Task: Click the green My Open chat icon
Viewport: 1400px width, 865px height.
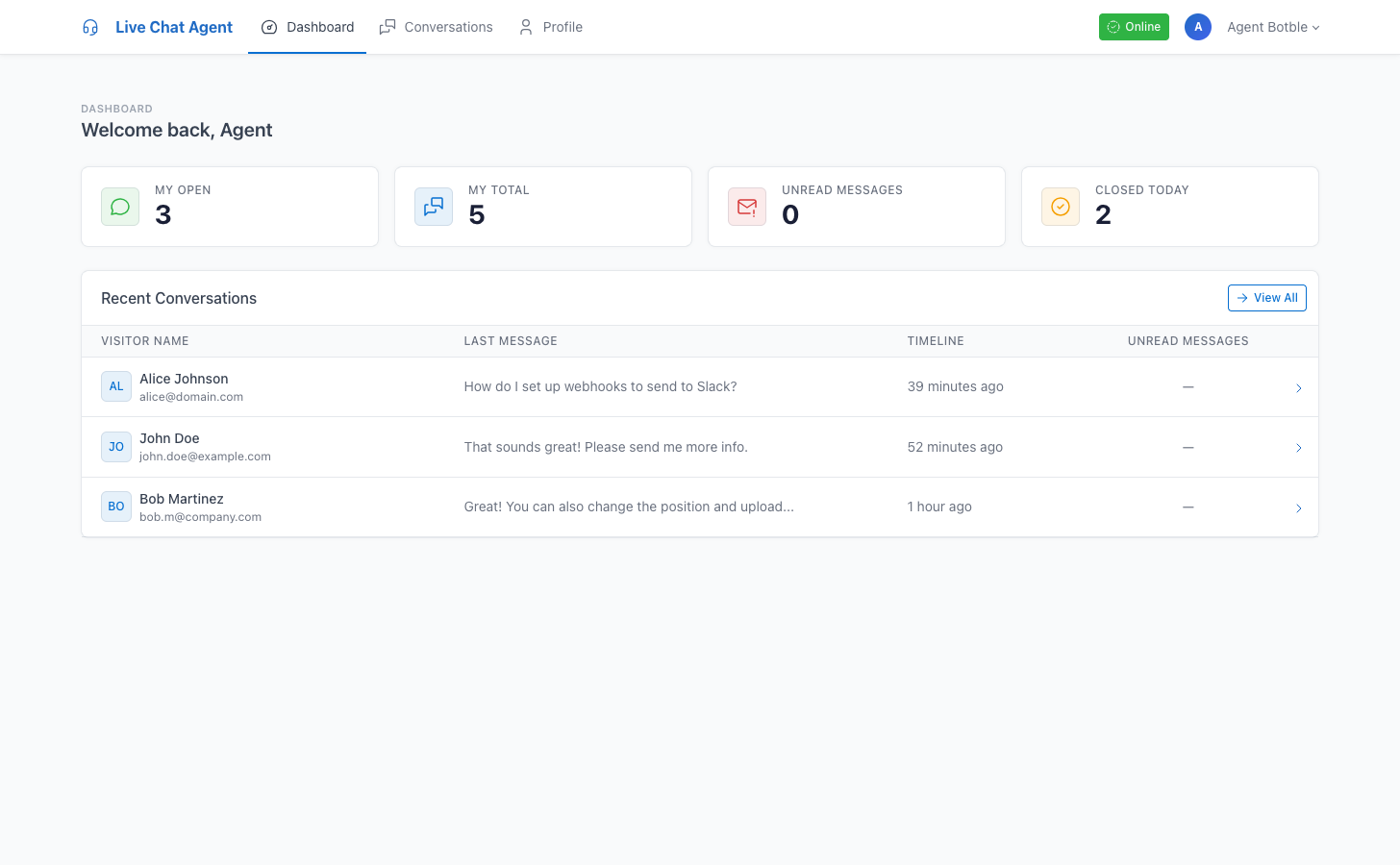Action: pyautogui.click(x=119, y=206)
